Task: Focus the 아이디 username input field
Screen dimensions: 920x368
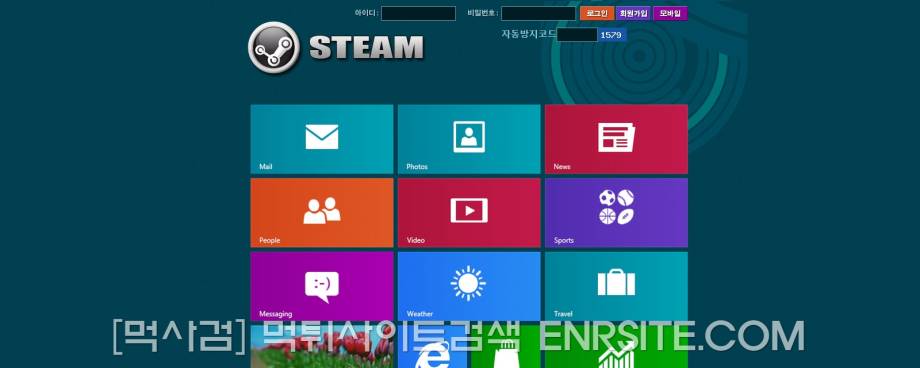Action: [x=418, y=13]
